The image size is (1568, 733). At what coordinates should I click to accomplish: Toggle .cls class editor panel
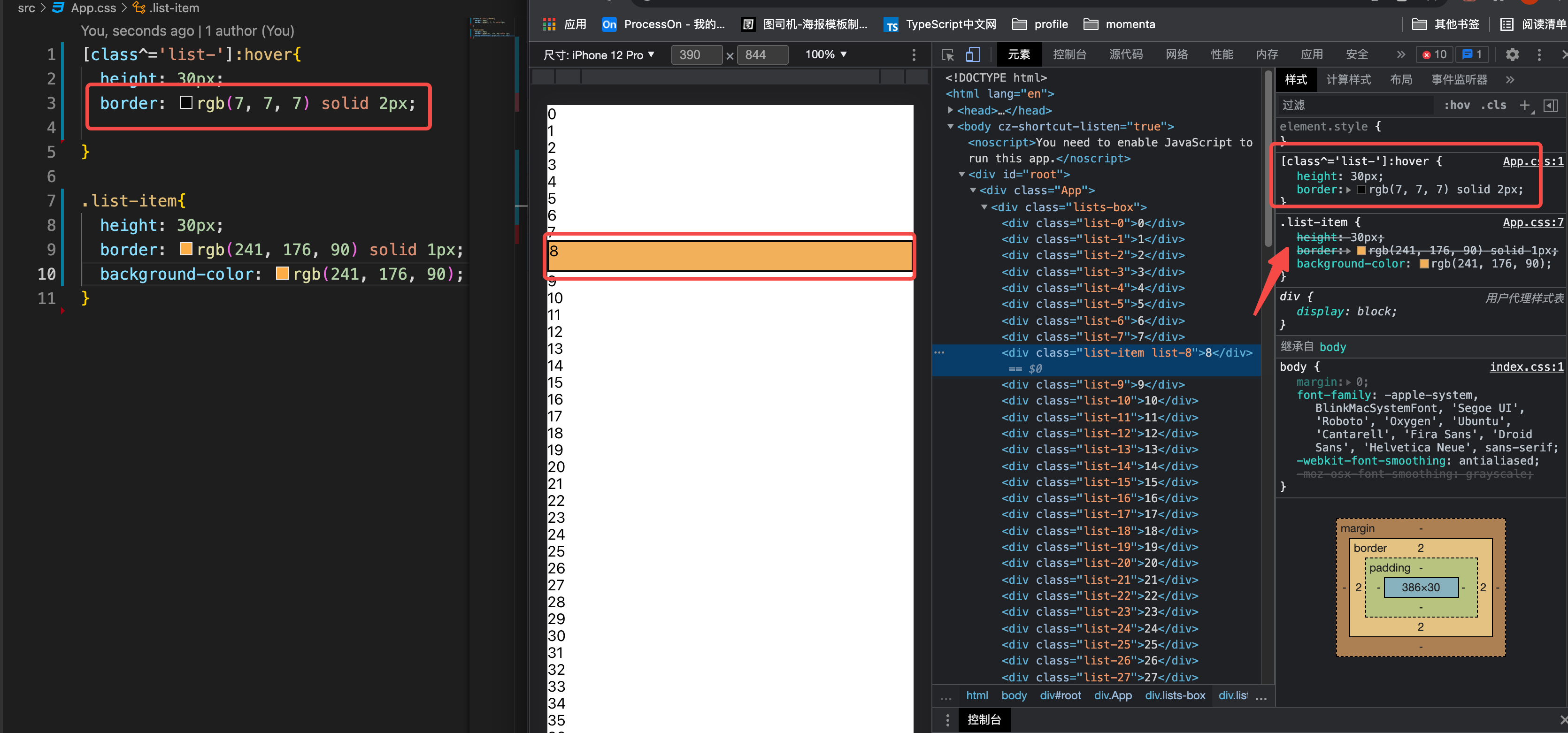[x=1493, y=105]
